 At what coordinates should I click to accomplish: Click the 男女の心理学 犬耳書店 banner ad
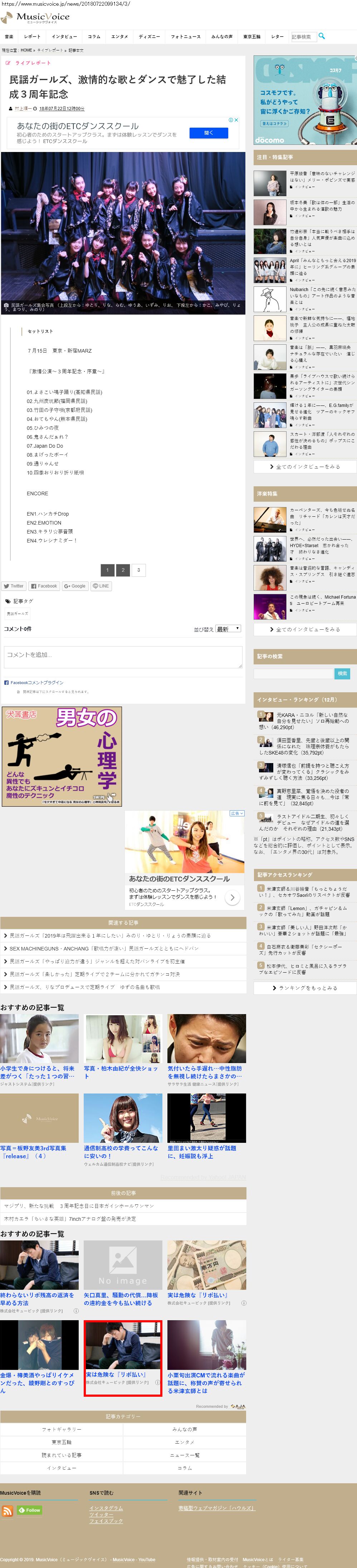coord(62,757)
